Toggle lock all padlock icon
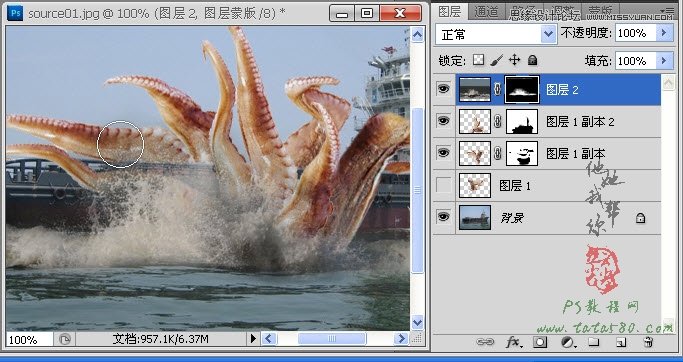683x362 pixels. click(532, 60)
